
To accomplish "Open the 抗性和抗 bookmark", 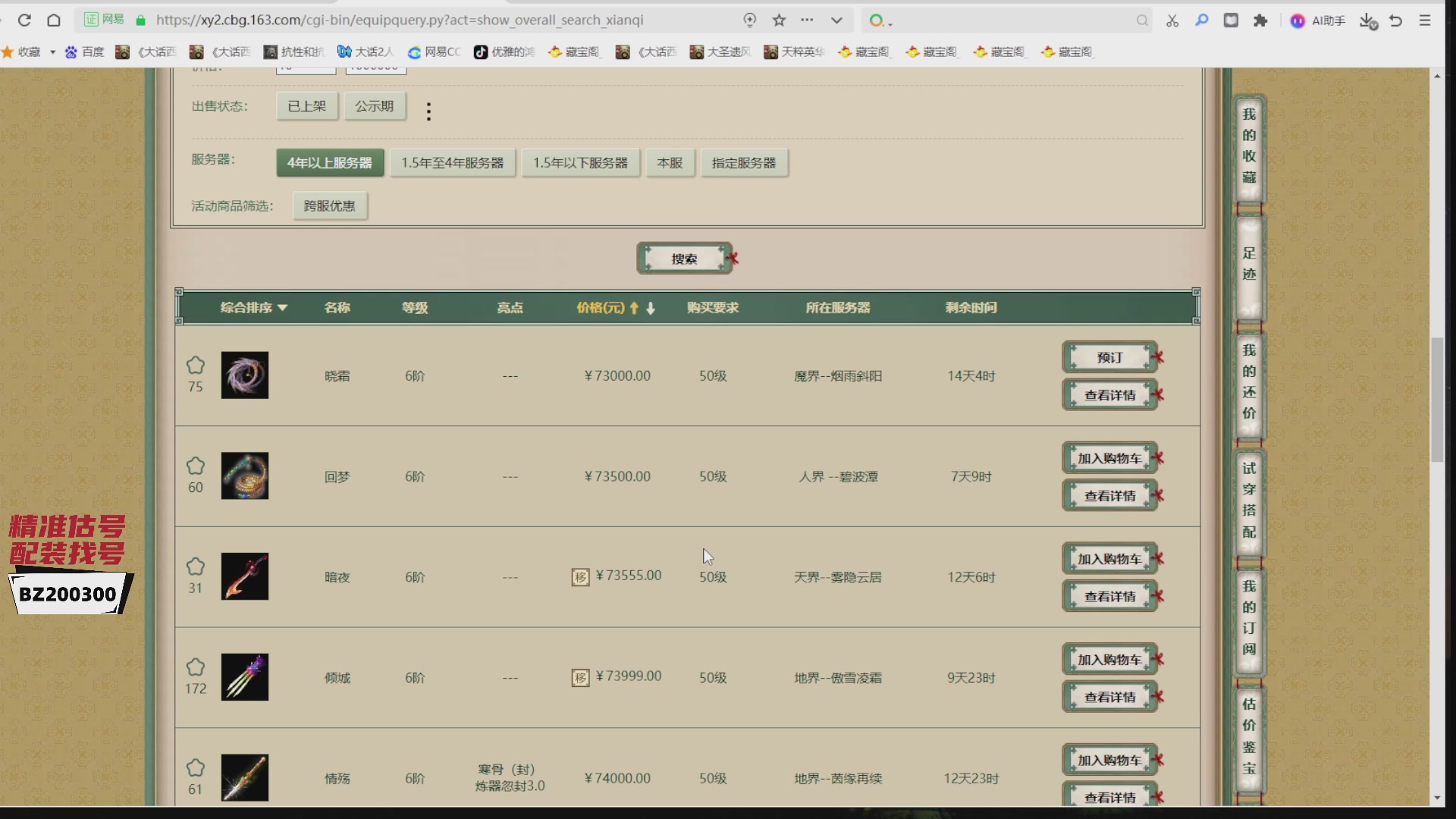I will point(293,52).
